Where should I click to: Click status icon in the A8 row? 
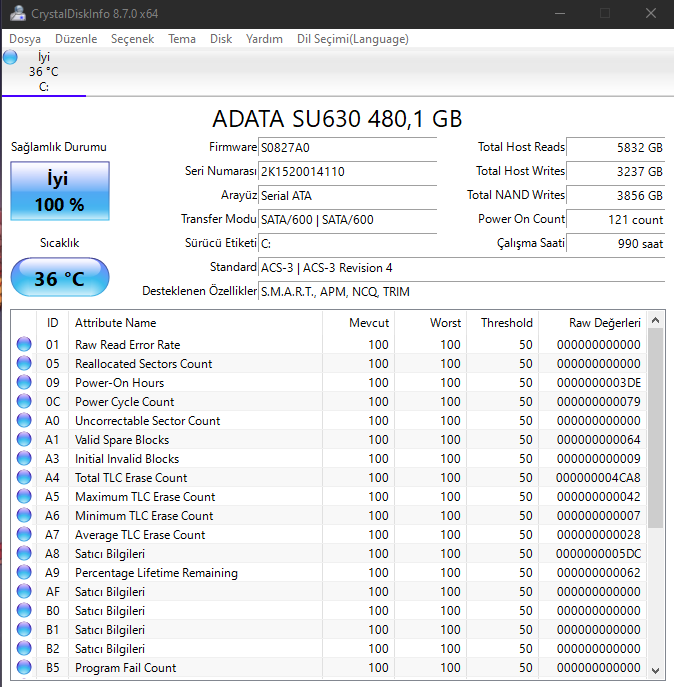pos(24,553)
